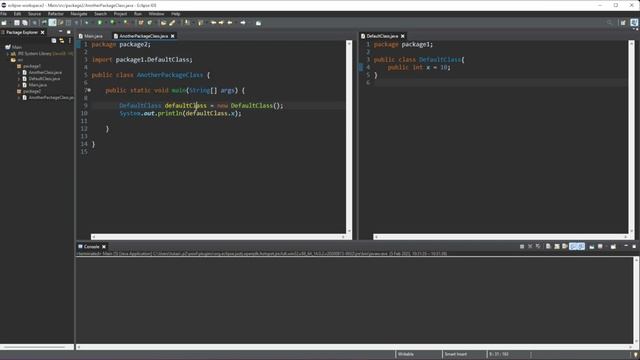Click the Save All toolbar icon
The height and width of the screenshot is (360, 640).
tap(25, 23)
